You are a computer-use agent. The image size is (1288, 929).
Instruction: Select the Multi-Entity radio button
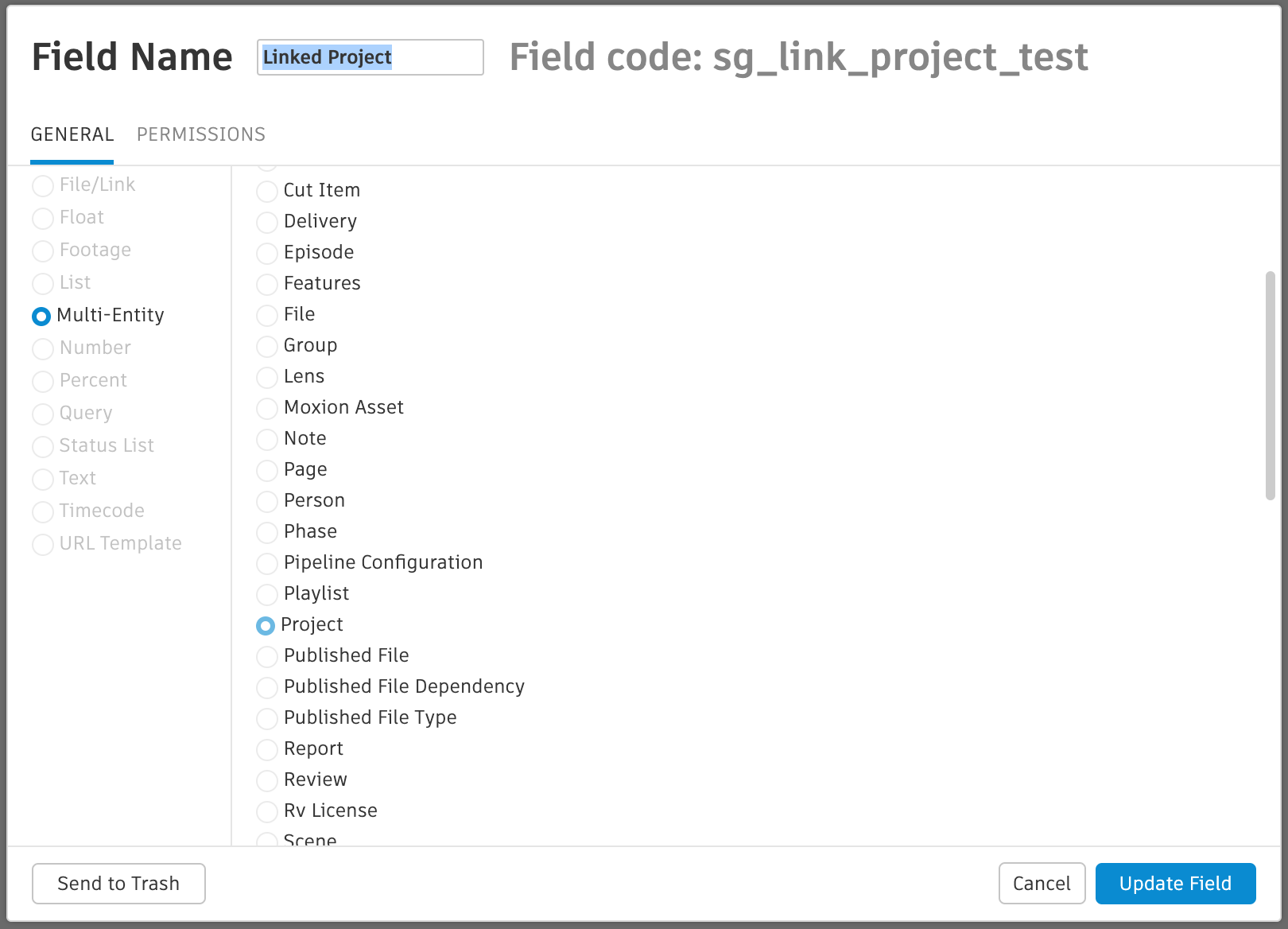41,317
